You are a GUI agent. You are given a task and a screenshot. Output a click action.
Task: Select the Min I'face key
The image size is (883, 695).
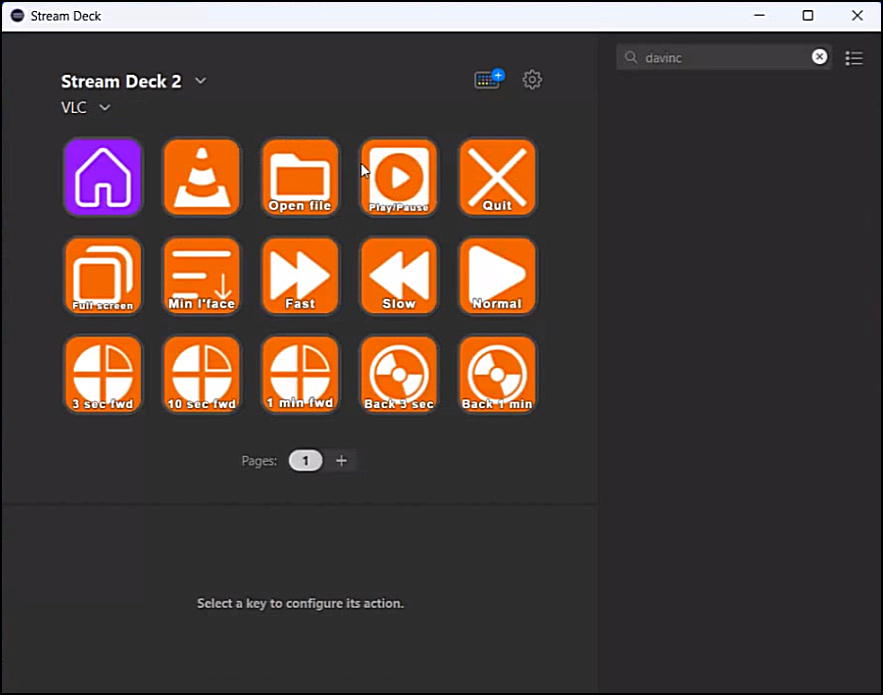click(202, 276)
